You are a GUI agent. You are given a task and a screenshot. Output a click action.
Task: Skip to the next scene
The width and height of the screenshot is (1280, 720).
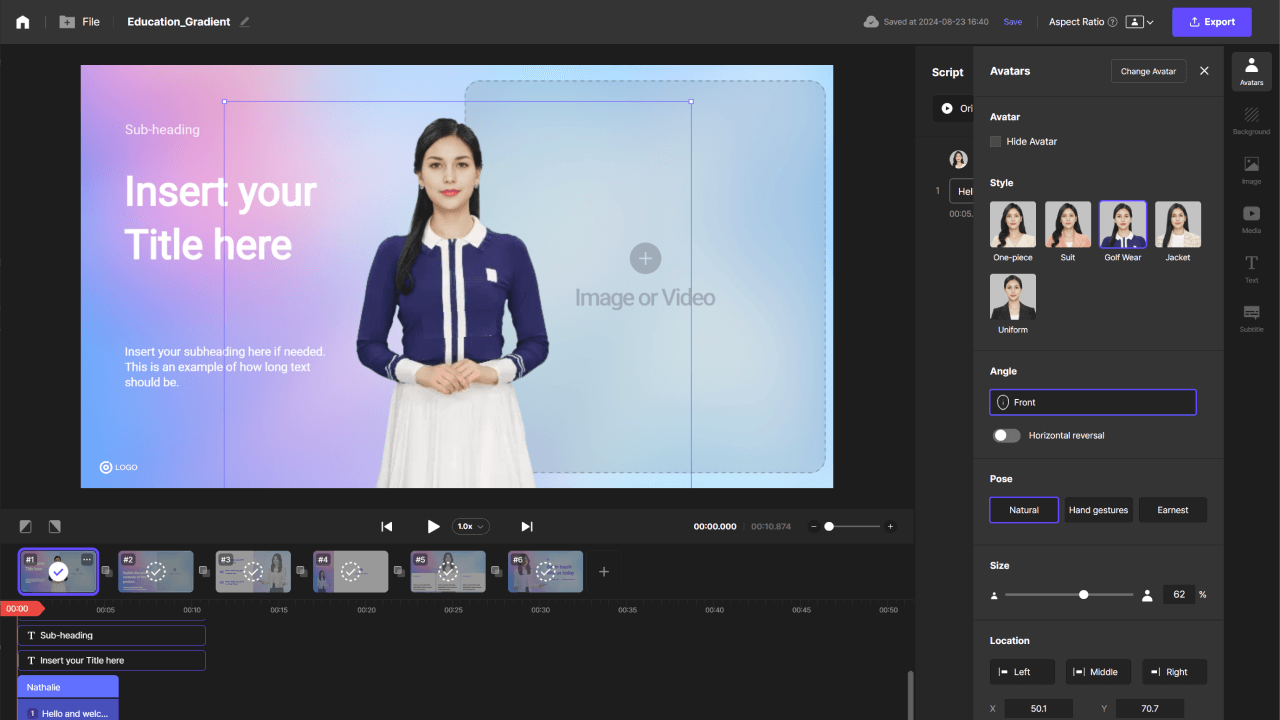click(527, 526)
